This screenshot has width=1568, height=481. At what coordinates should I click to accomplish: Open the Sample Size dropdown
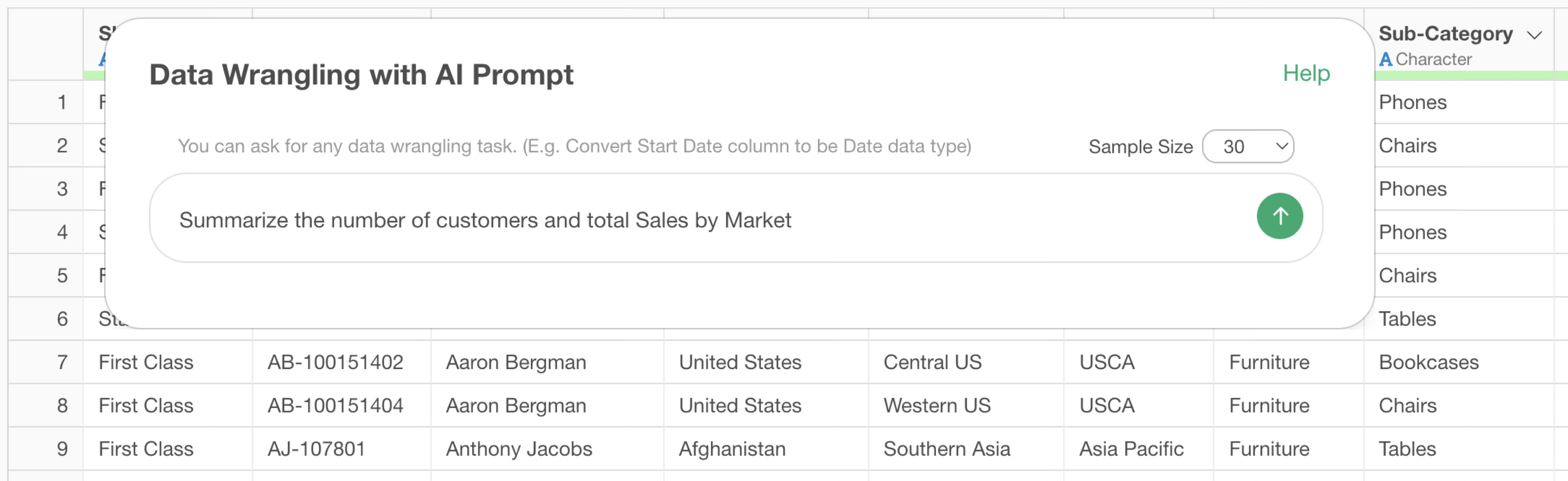point(1248,147)
